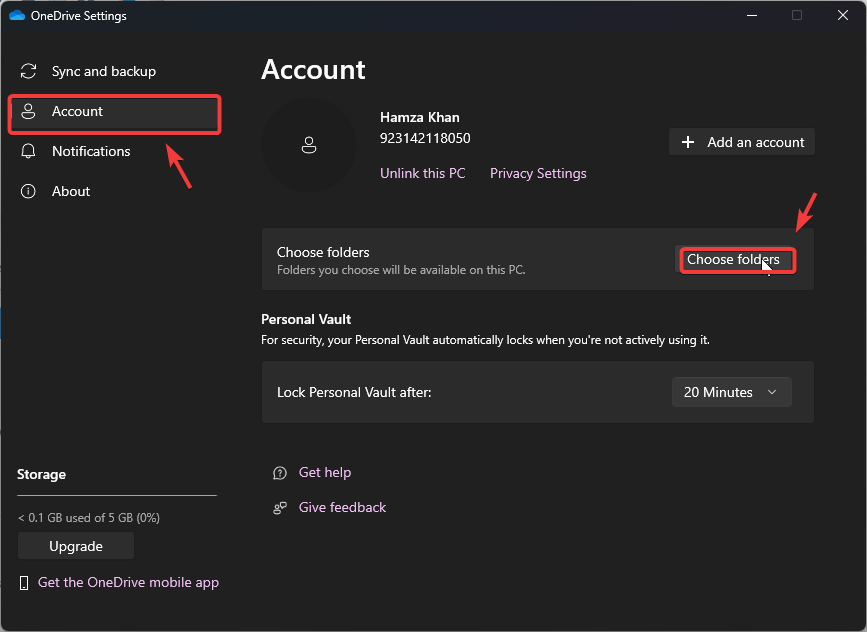Click the Account person icon in sidebar
The width and height of the screenshot is (867, 632).
tap(29, 112)
